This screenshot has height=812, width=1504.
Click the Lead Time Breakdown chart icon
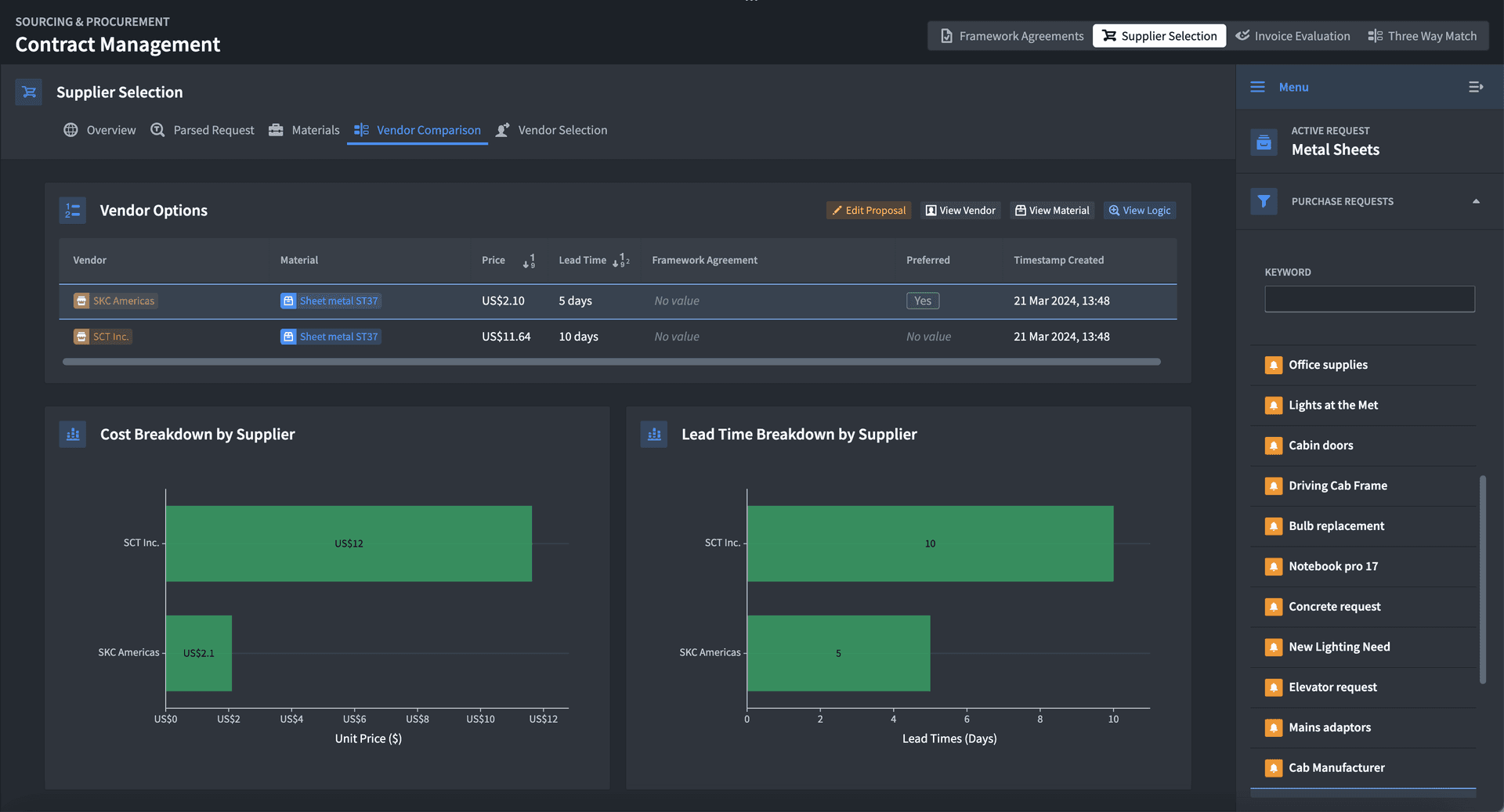tap(654, 435)
